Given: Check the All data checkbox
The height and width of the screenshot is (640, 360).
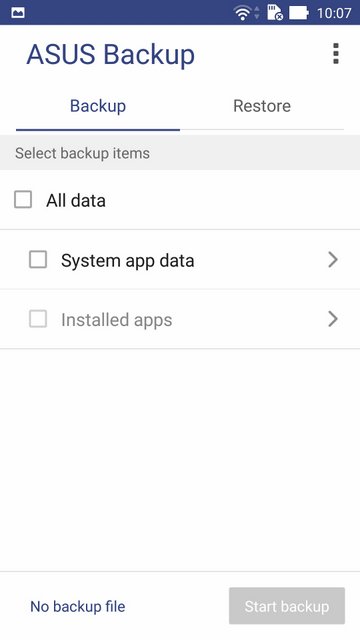Looking at the screenshot, I should [23, 200].
